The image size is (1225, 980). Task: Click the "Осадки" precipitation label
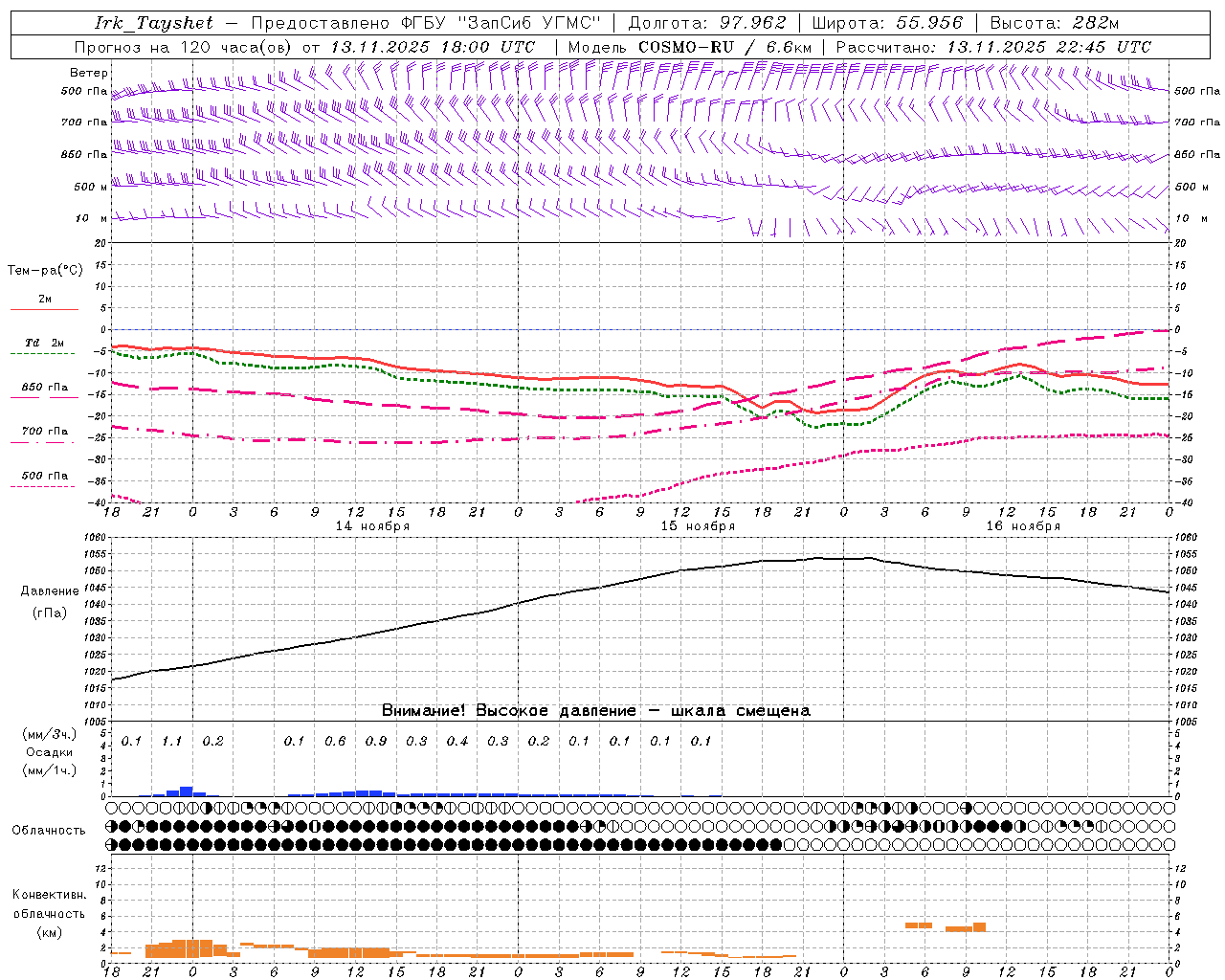(50, 753)
